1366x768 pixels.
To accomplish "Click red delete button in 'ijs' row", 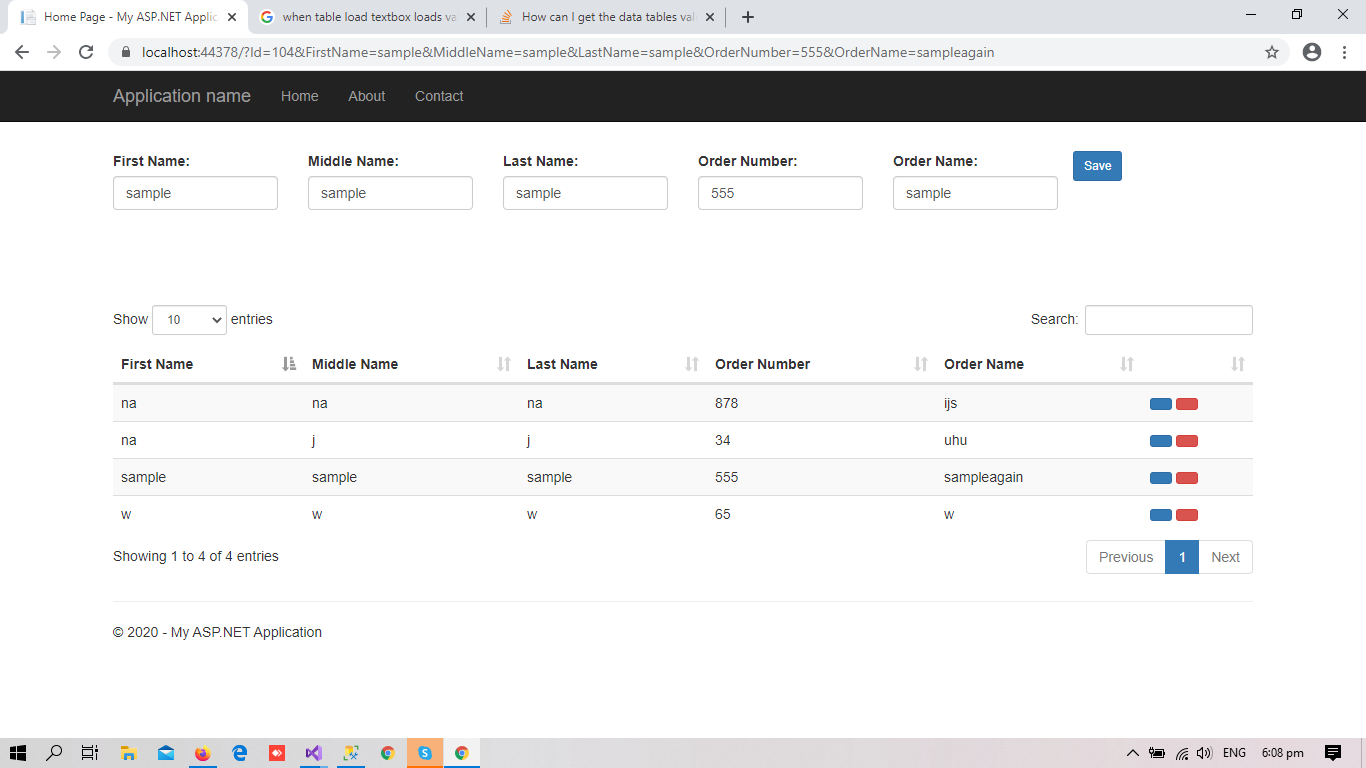I will [1187, 404].
